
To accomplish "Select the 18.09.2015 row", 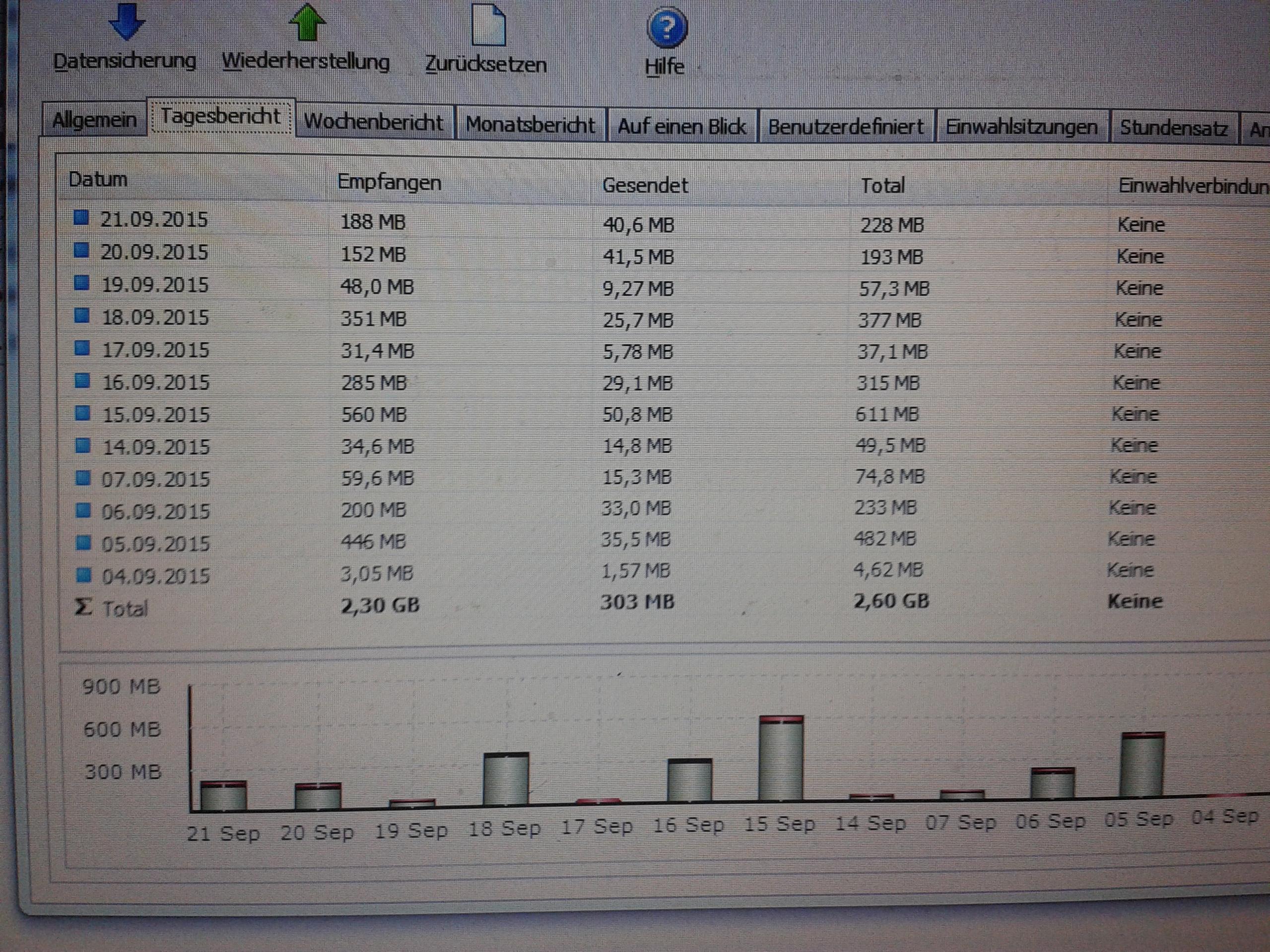I will 155,317.
